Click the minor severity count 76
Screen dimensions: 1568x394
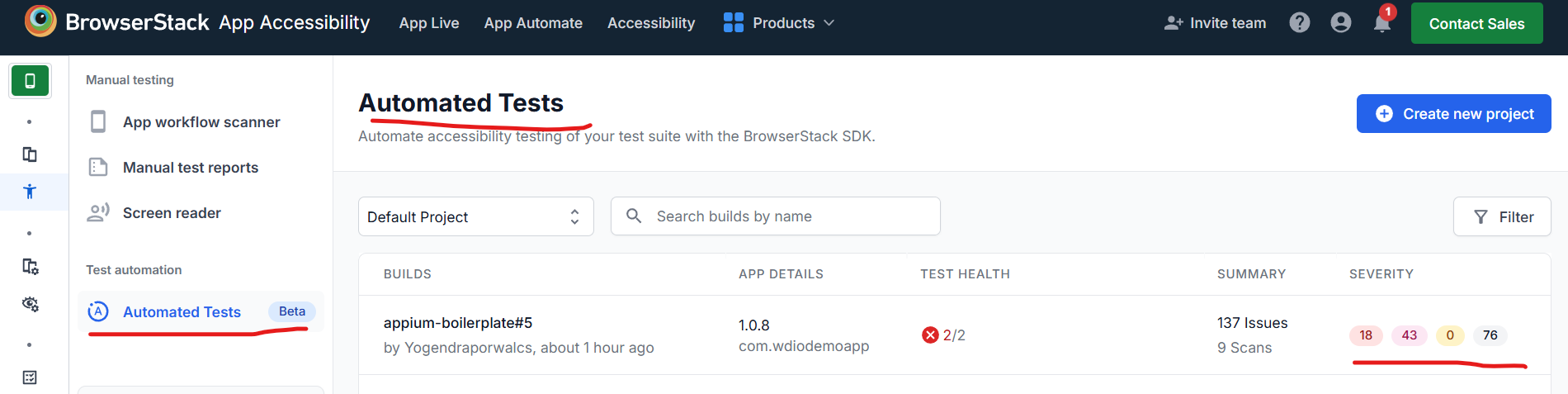(1490, 335)
